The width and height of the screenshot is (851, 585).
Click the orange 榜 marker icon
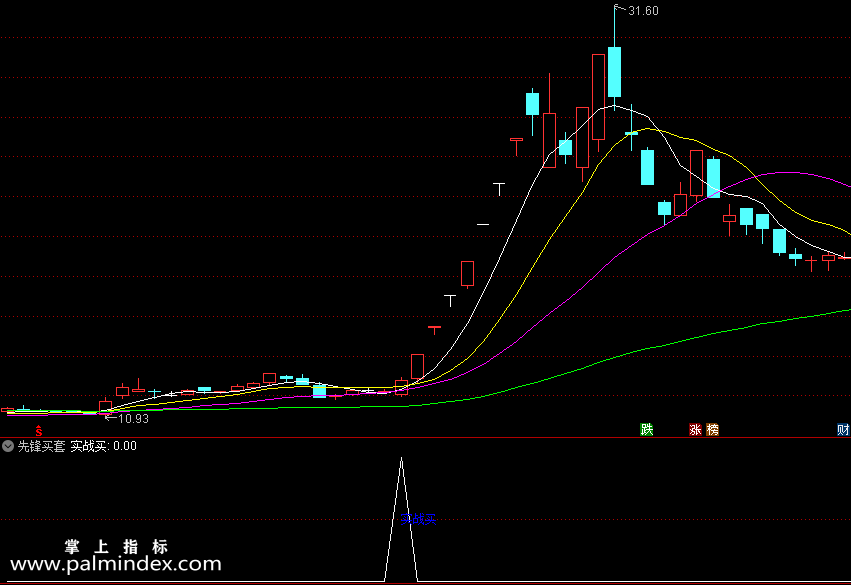click(x=713, y=430)
